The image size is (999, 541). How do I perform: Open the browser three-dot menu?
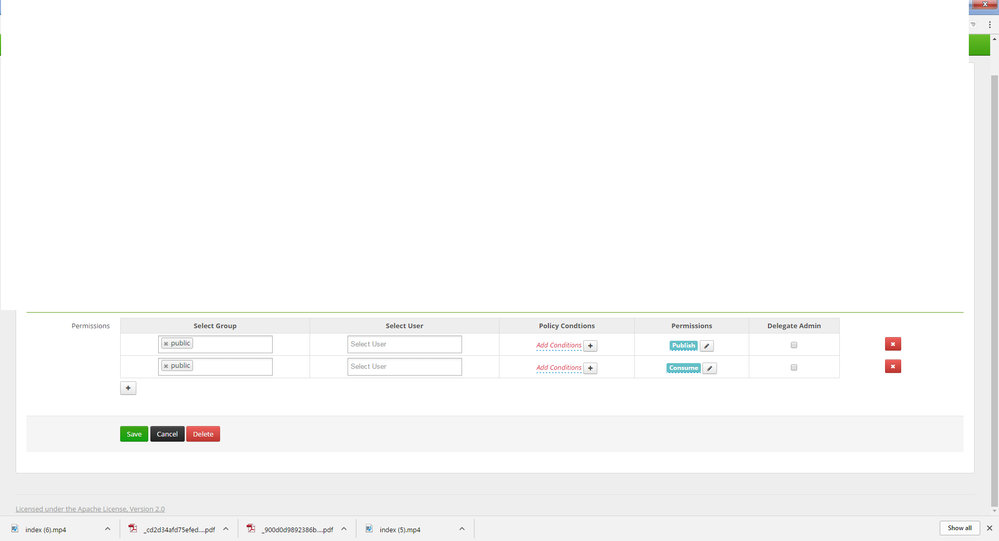[x=989, y=24]
